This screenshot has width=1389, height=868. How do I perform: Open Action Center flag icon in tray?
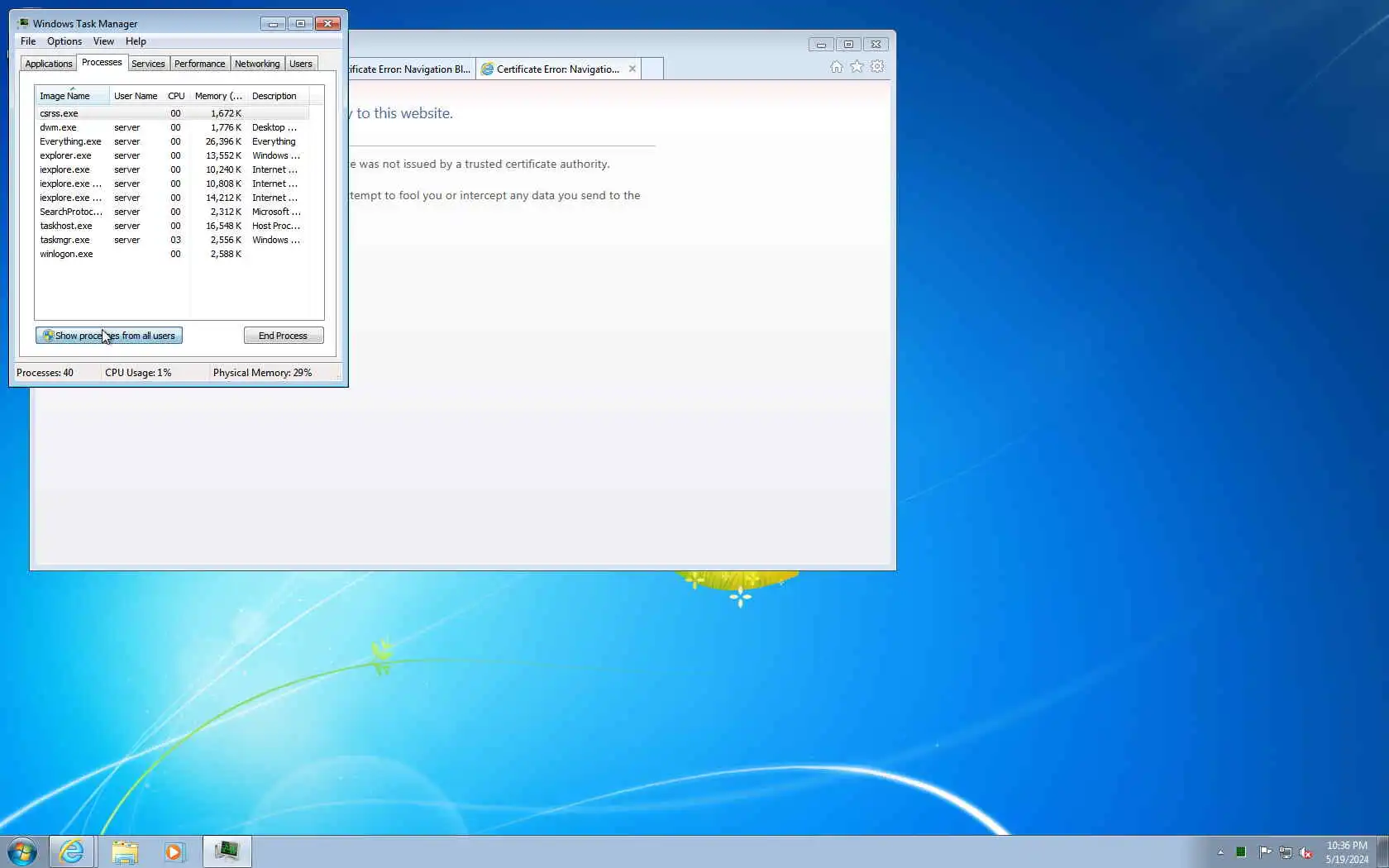click(x=1264, y=852)
